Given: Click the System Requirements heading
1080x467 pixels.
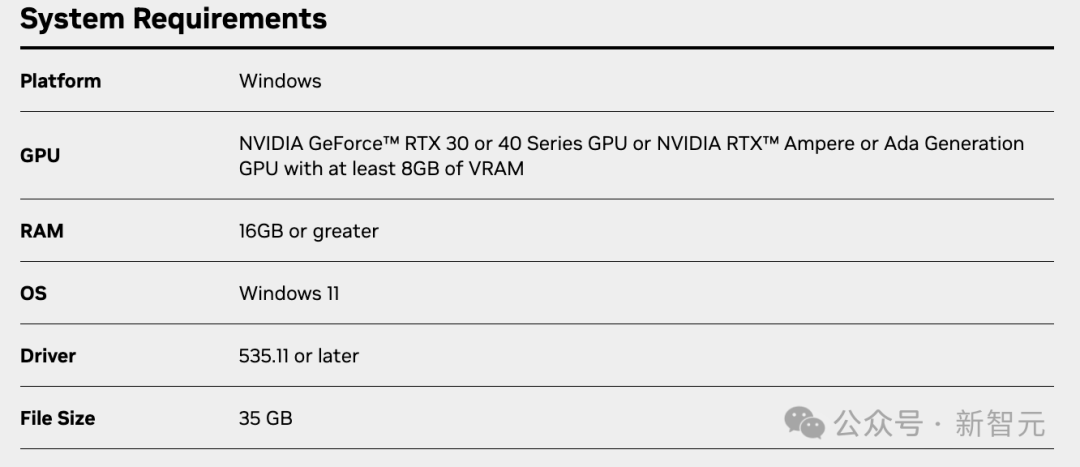Looking at the screenshot, I should tap(173, 19).
